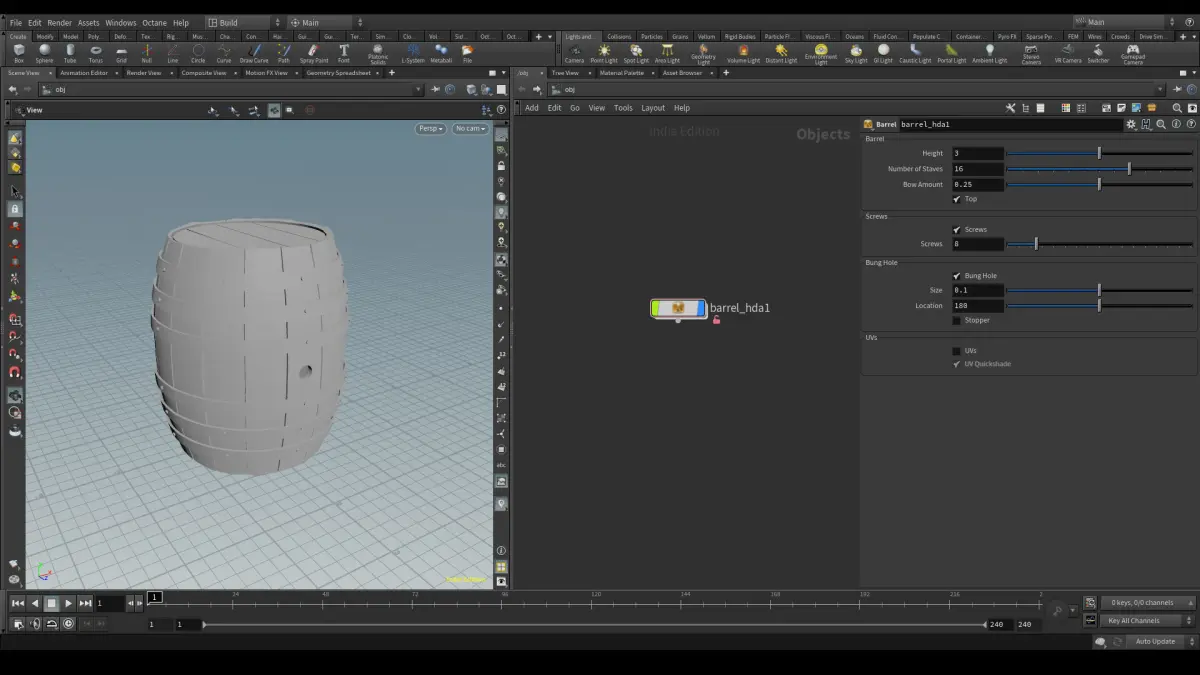Pick the Spray Paint shelf tool
Viewport: 1200px width, 675px height.
tap(314, 52)
